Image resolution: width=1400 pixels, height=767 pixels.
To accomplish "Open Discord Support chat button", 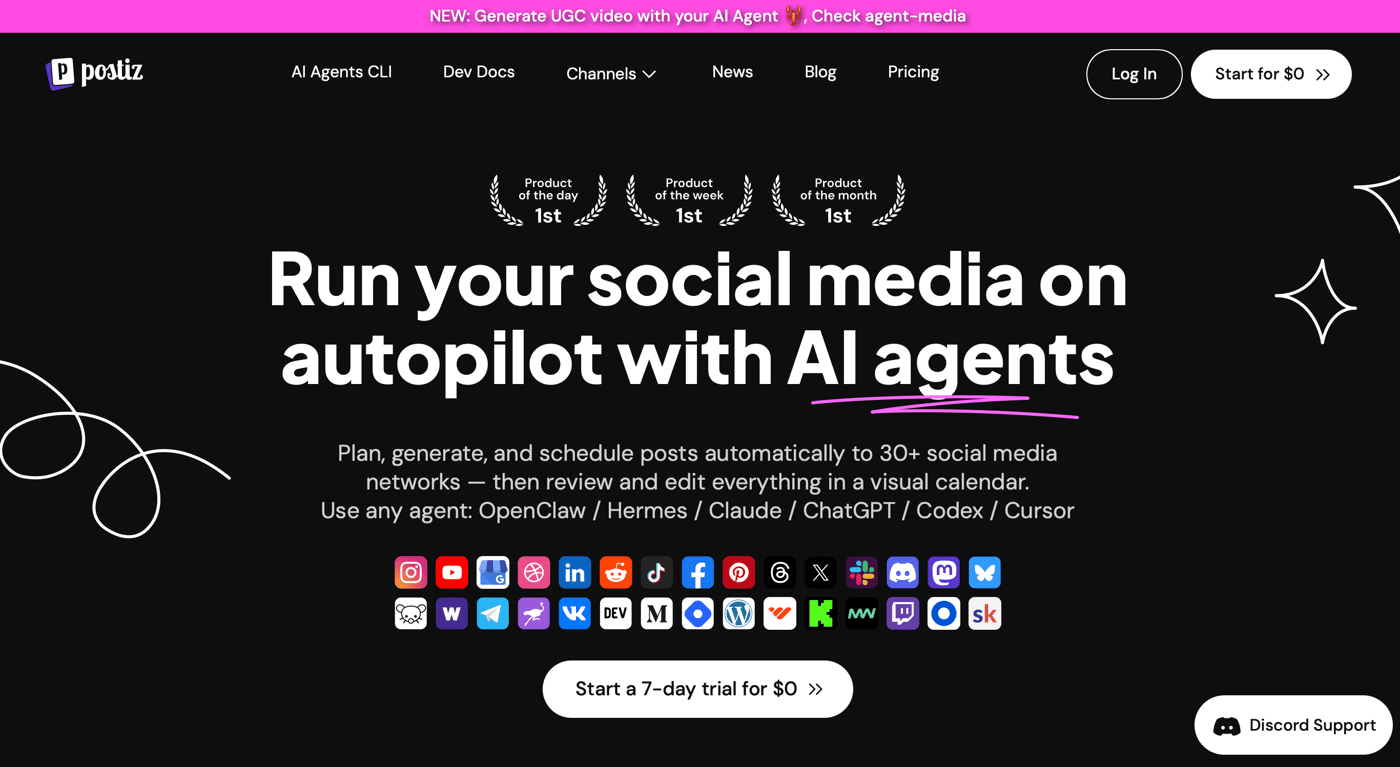I will point(1293,725).
